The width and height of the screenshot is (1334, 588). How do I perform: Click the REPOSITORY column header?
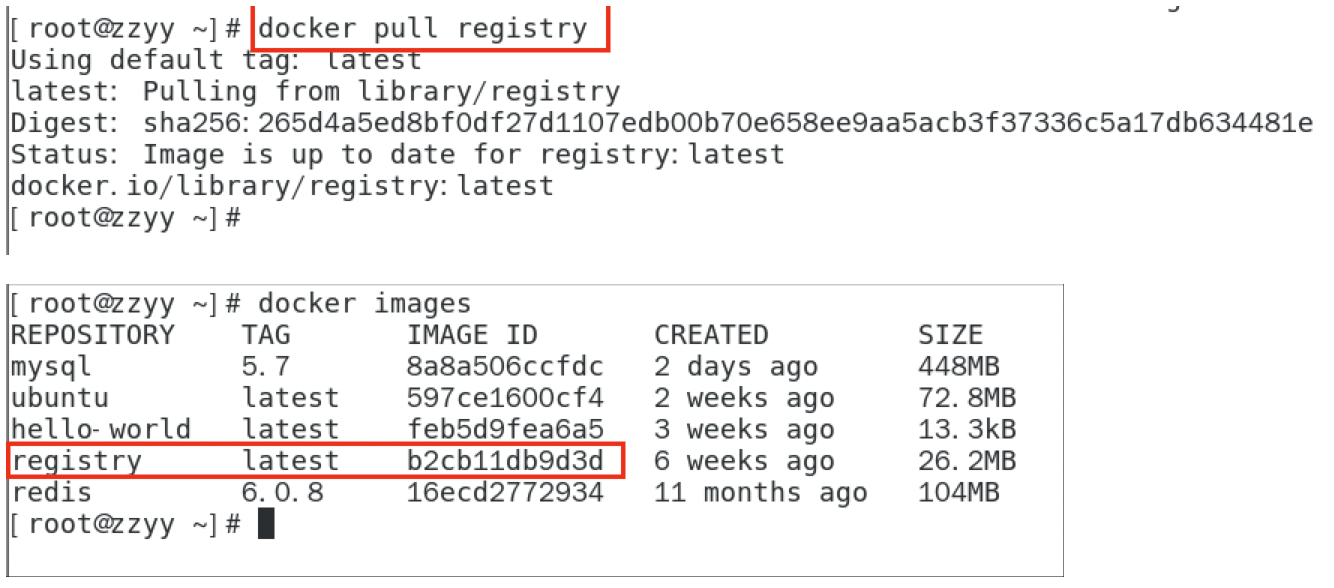point(92,334)
